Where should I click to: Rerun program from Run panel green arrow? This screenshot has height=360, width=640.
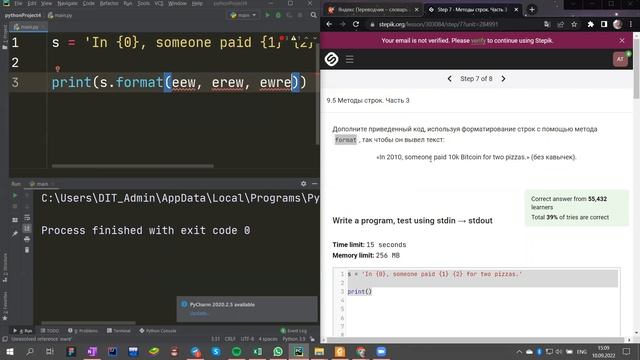[x=15, y=196]
